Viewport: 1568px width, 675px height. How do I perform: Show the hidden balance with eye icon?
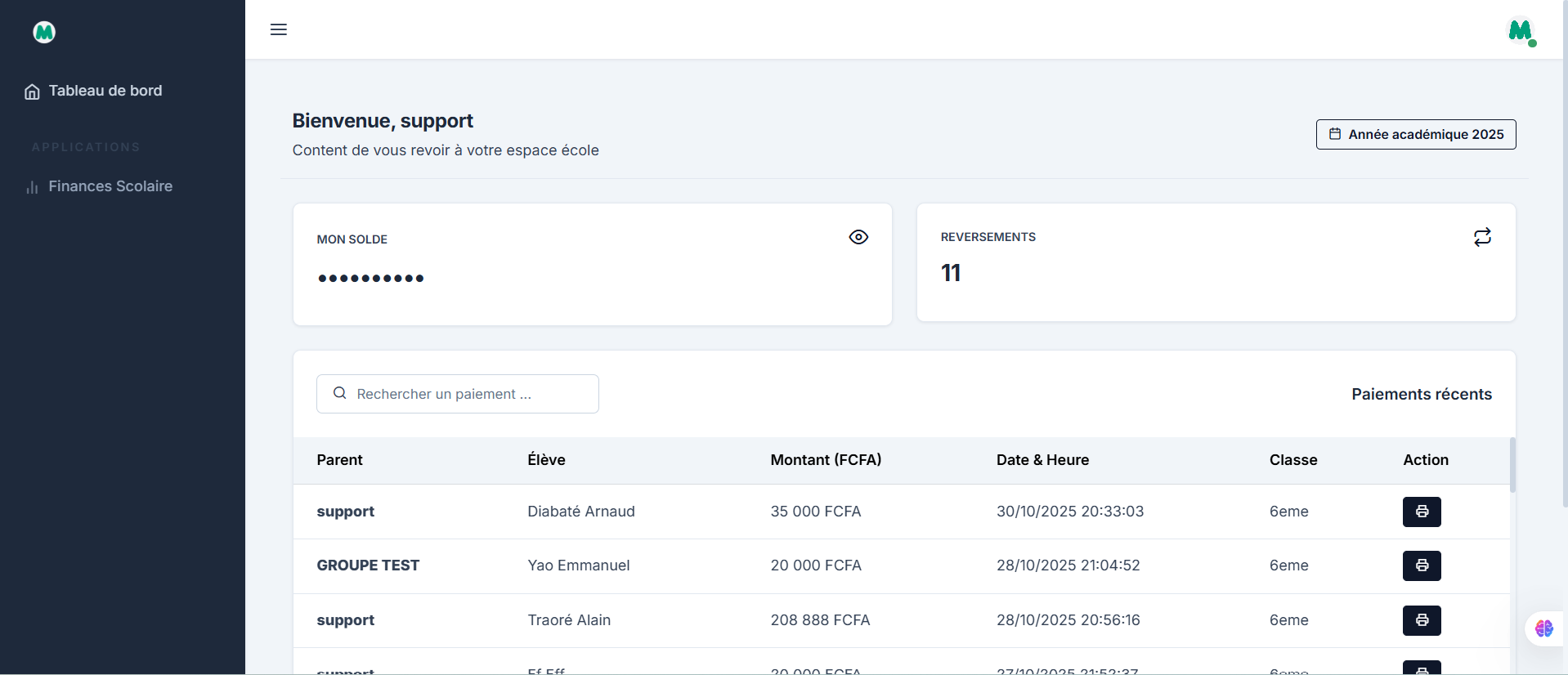[x=858, y=237]
